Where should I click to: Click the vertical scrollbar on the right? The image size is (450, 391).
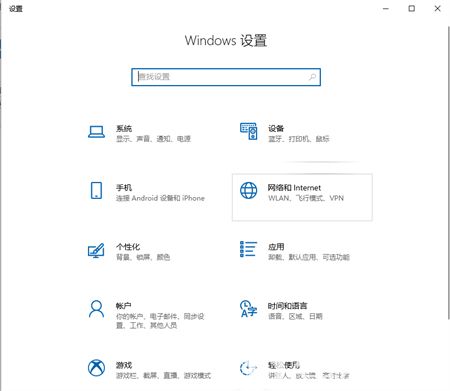point(448,173)
